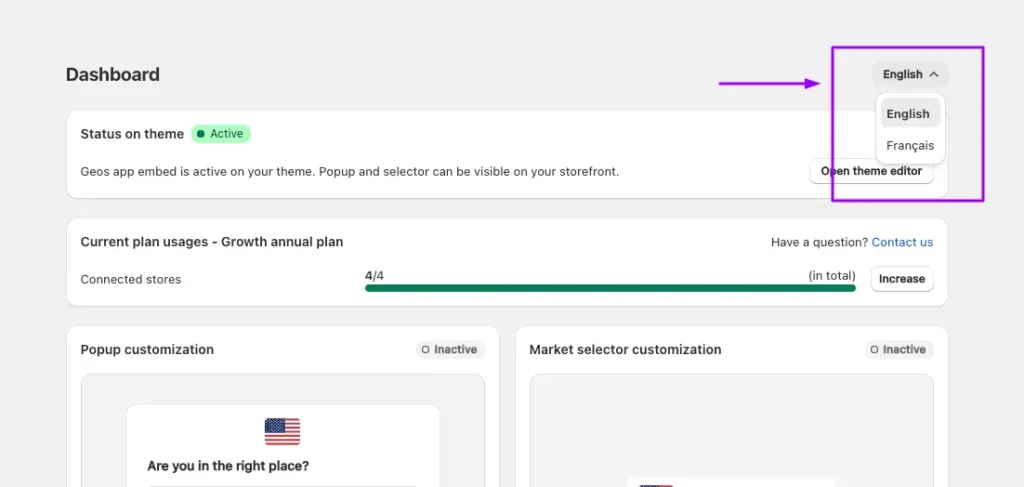Select English from the language menu
The image size is (1024, 487).
(908, 114)
